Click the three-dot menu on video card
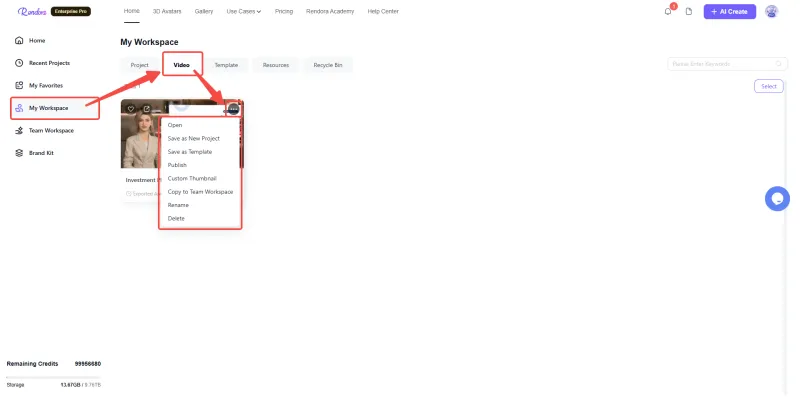The image size is (800, 397). [x=233, y=109]
